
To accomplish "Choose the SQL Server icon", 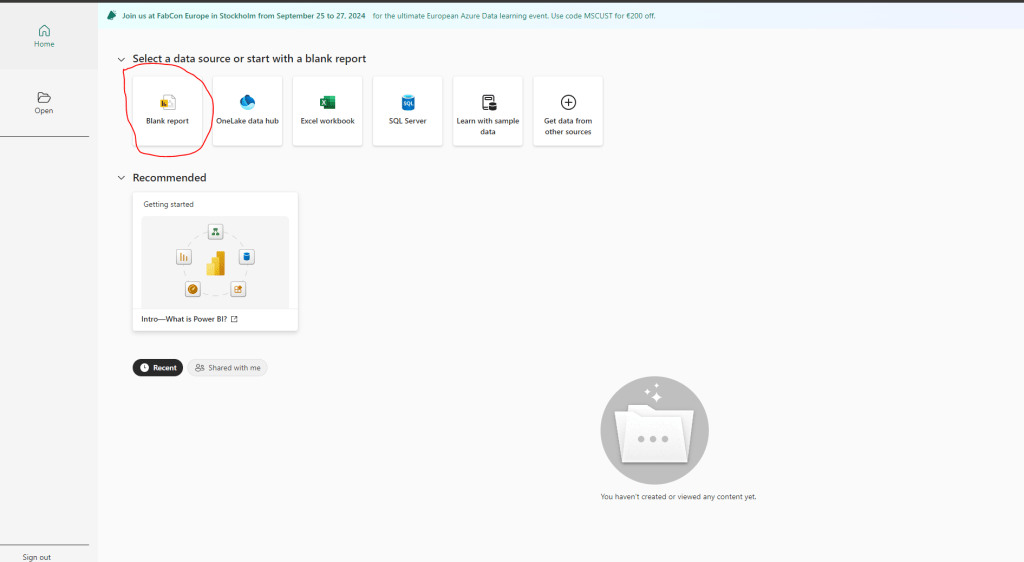I will click(x=408, y=102).
